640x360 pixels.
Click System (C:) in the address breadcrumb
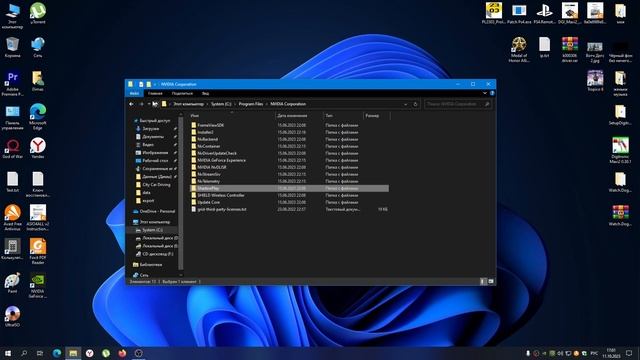pyautogui.click(x=221, y=104)
